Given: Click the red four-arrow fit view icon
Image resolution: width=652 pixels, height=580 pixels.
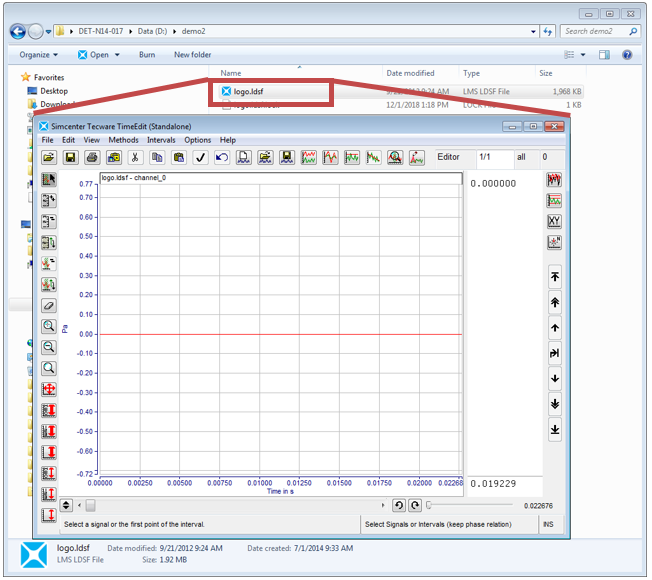Looking at the screenshot, I should [x=49, y=390].
